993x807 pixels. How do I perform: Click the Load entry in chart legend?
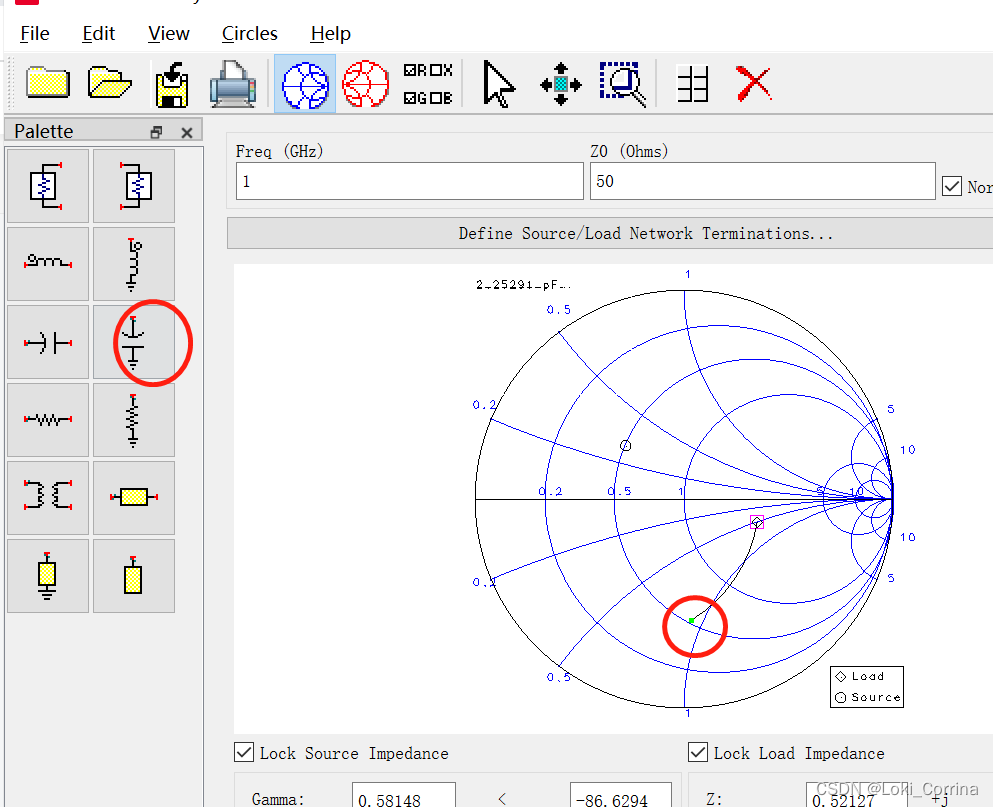(x=860, y=677)
